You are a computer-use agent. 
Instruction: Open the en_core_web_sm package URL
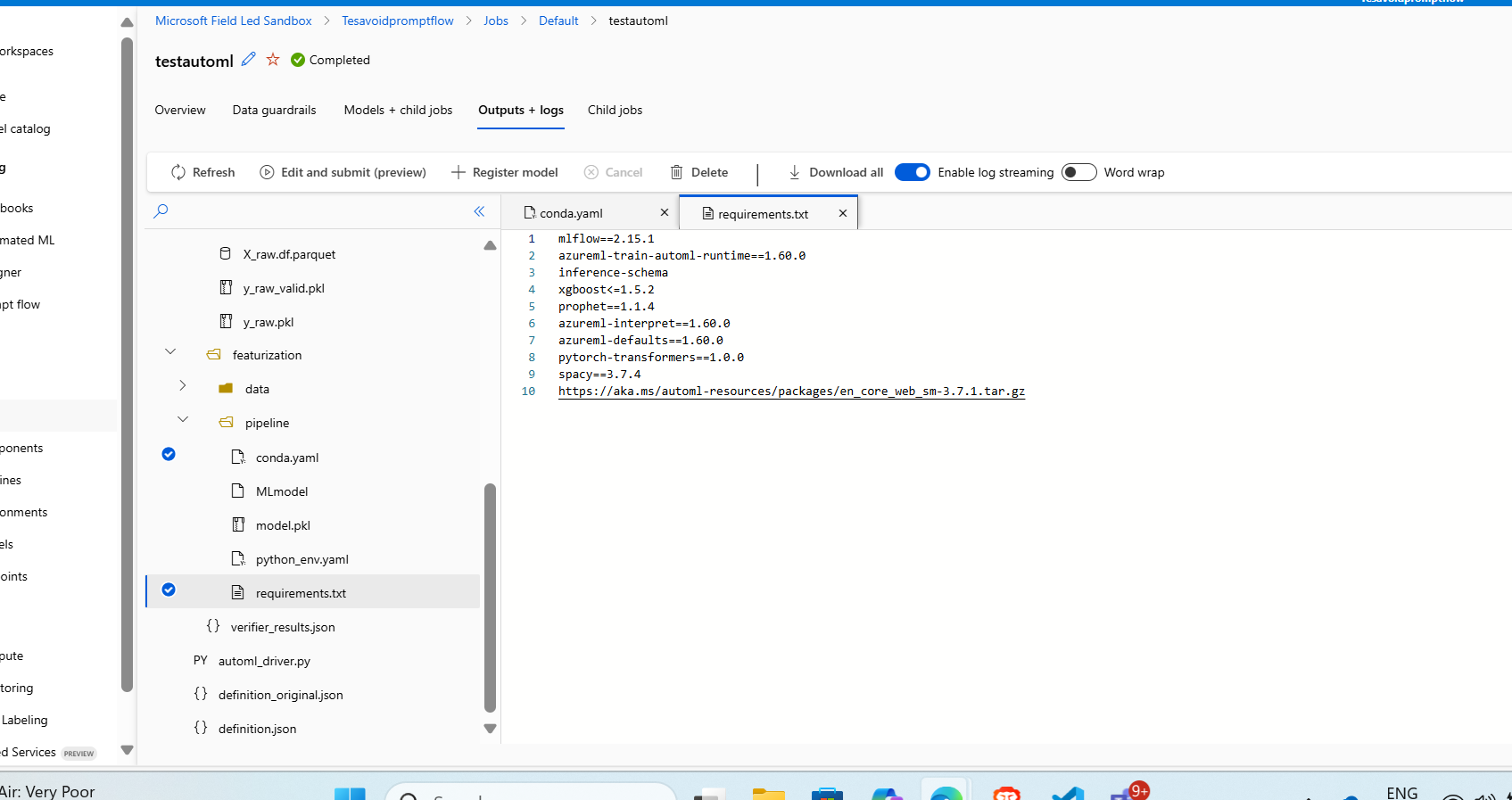[791, 392]
